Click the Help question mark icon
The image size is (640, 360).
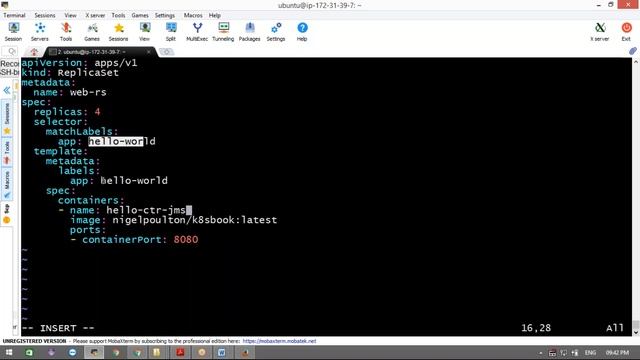pos(302,32)
